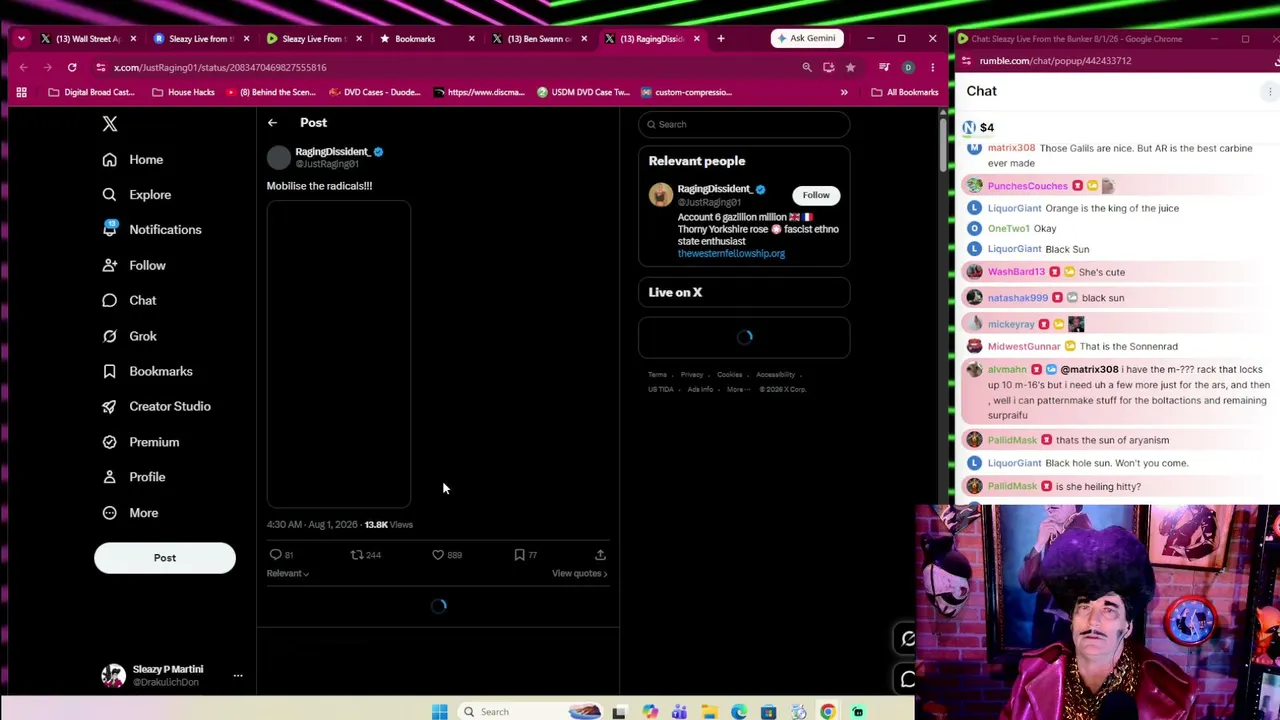
Task: Open Grok in X sidebar
Action: tap(129, 336)
